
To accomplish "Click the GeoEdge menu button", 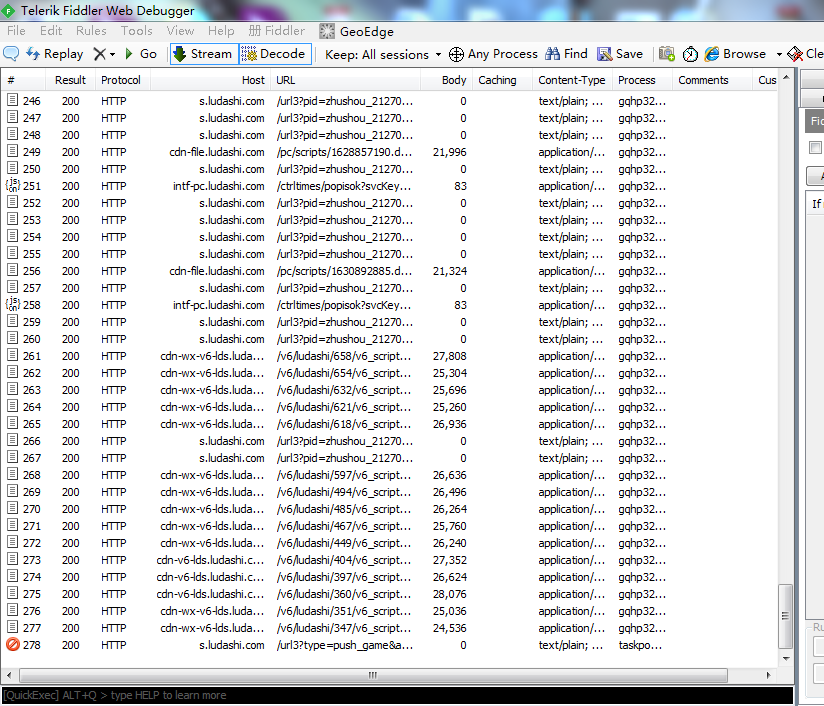I will [357, 31].
